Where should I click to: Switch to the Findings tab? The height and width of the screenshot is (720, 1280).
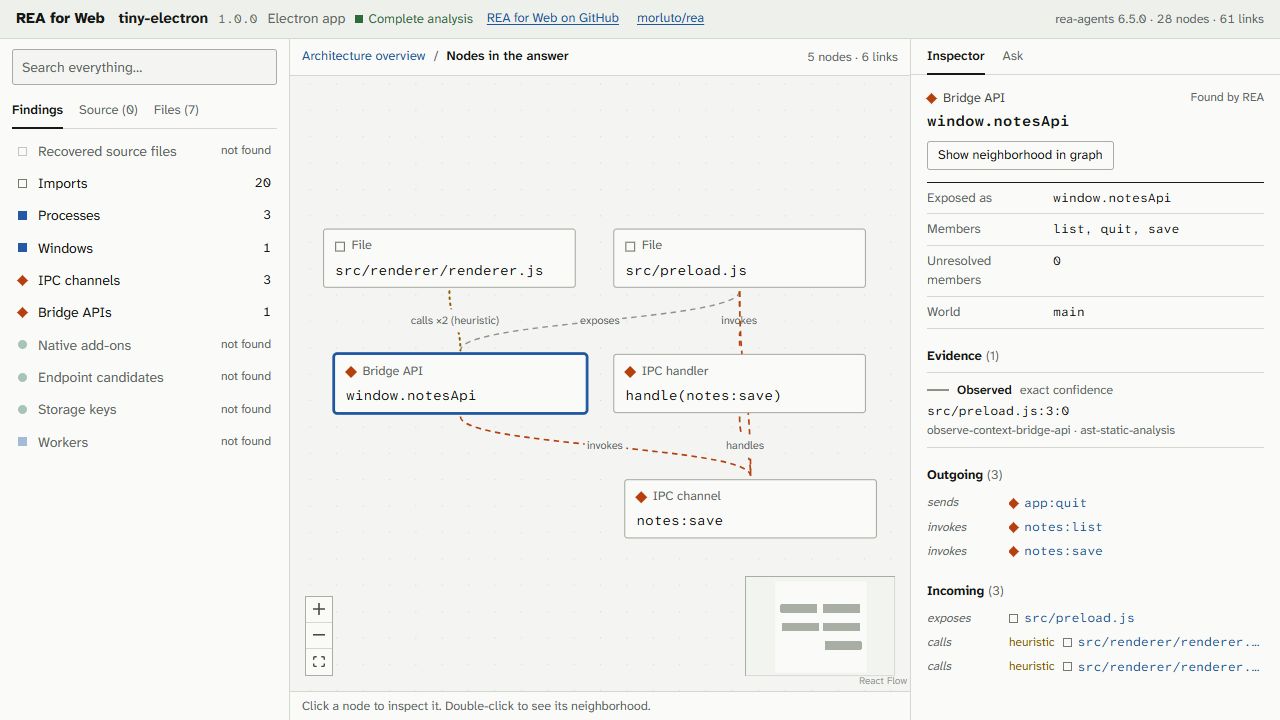click(x=37, y=110)
